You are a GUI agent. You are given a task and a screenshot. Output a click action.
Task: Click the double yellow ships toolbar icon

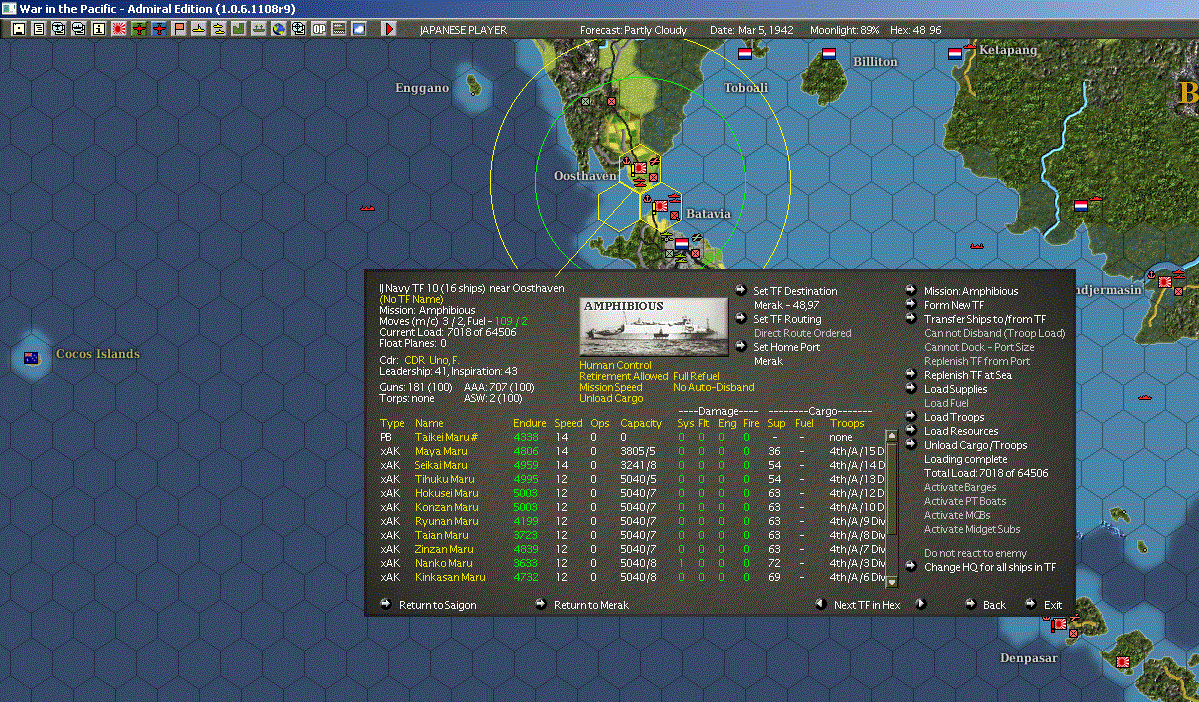click(218, 29)
